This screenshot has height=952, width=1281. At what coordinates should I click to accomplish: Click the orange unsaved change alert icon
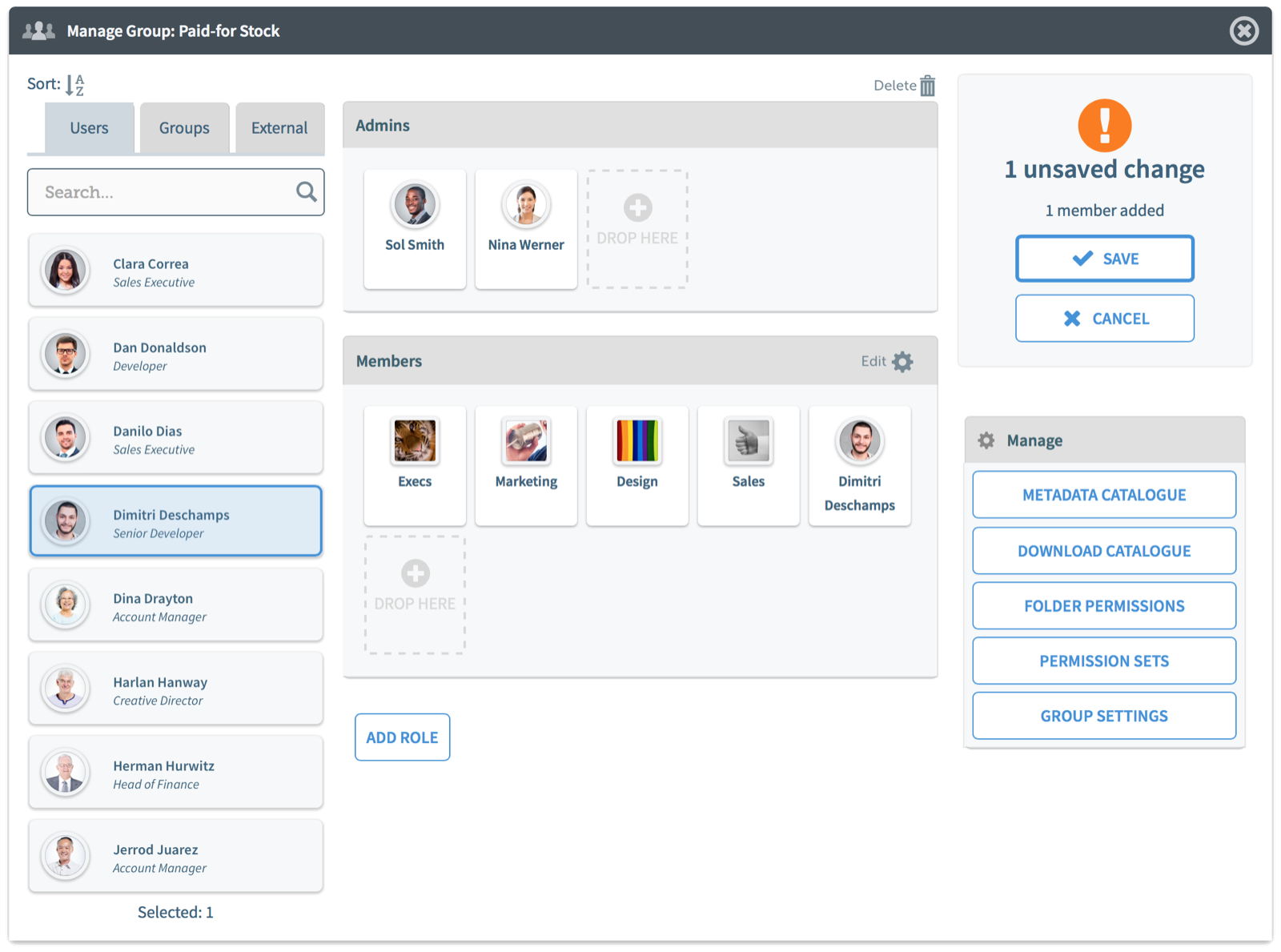point(1104,126)
